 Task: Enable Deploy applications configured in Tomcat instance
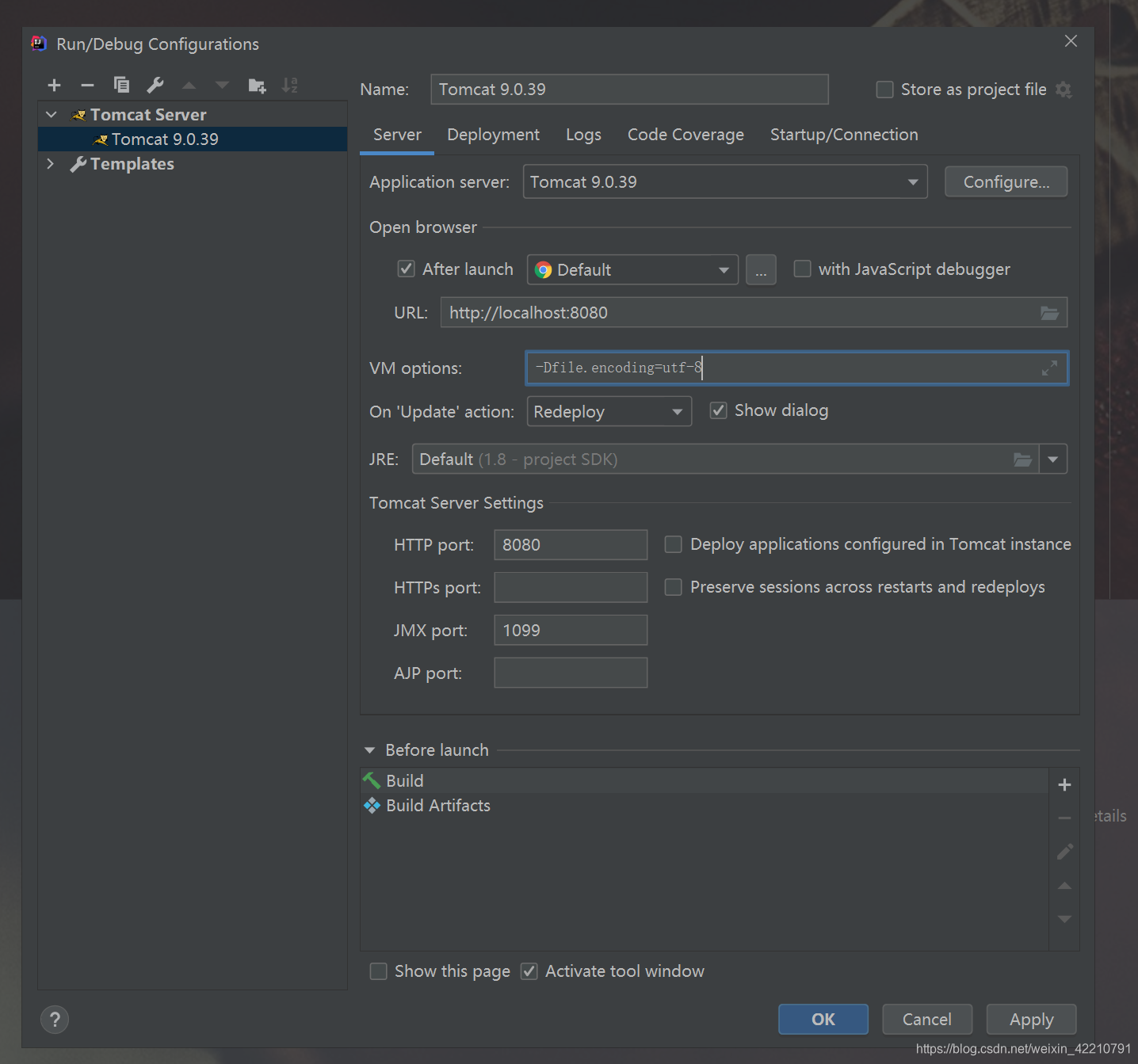point(673,544)
